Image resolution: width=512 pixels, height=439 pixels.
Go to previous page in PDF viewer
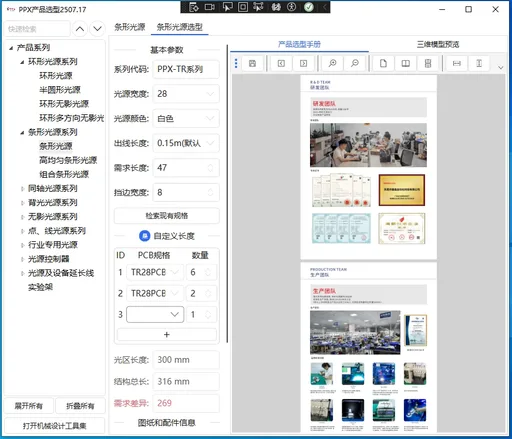click(x=281, y=63)
